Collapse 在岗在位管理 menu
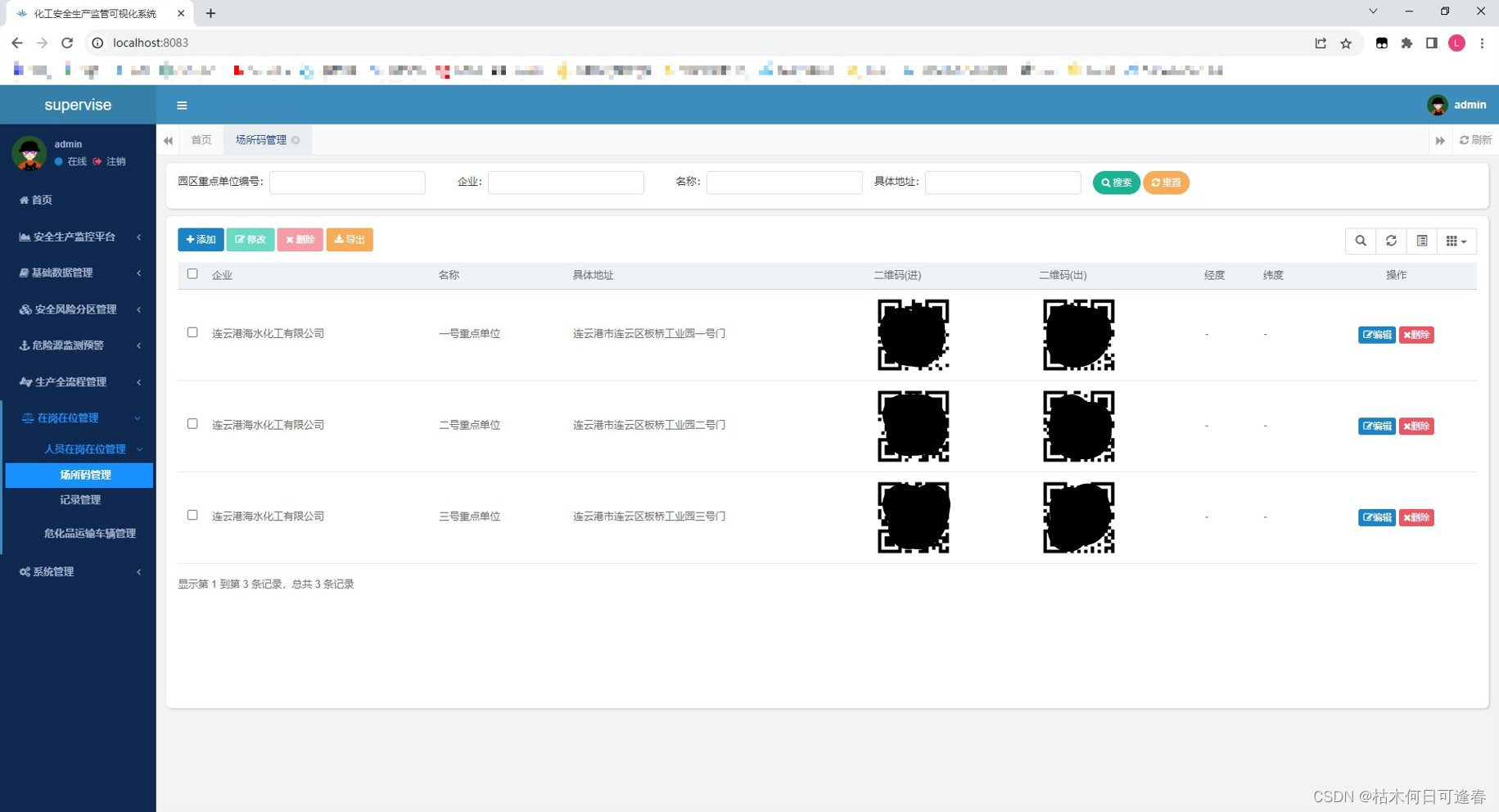 [x=78, y=418]
